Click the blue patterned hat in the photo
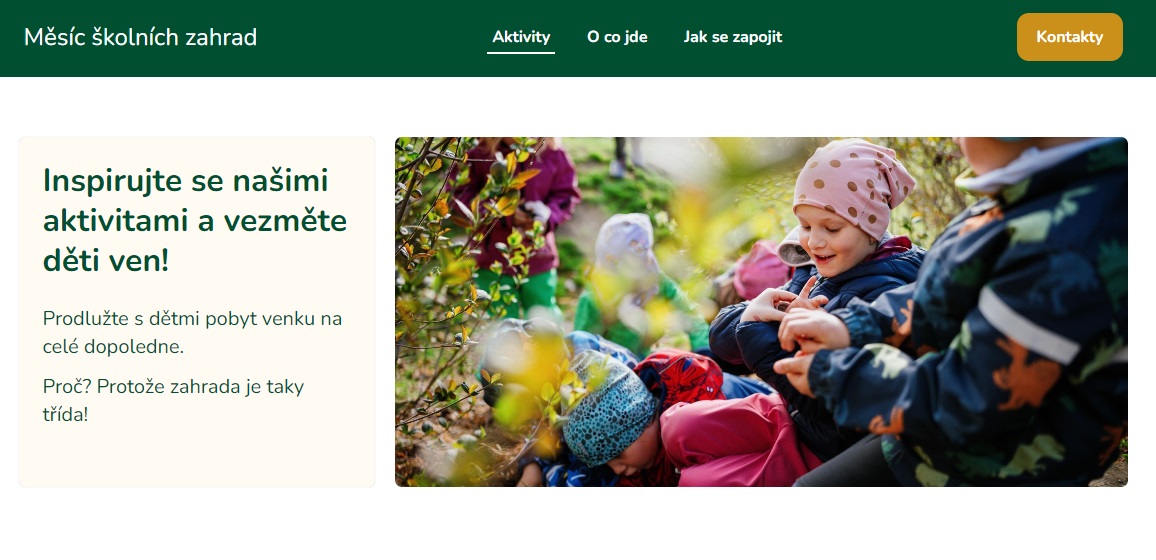 (x=609, y=410)
